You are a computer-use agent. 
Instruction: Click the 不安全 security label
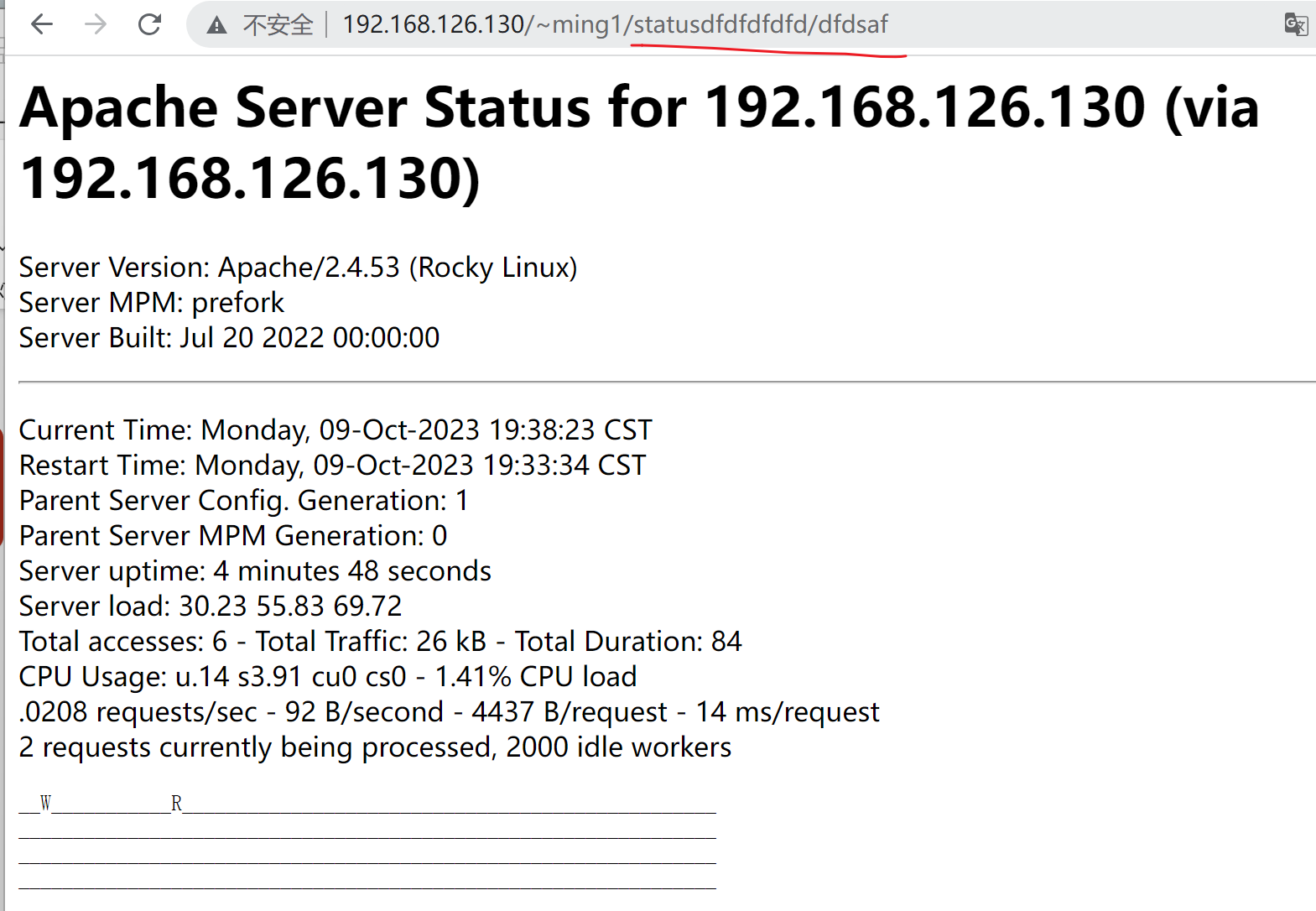click(x=278, y=25)
